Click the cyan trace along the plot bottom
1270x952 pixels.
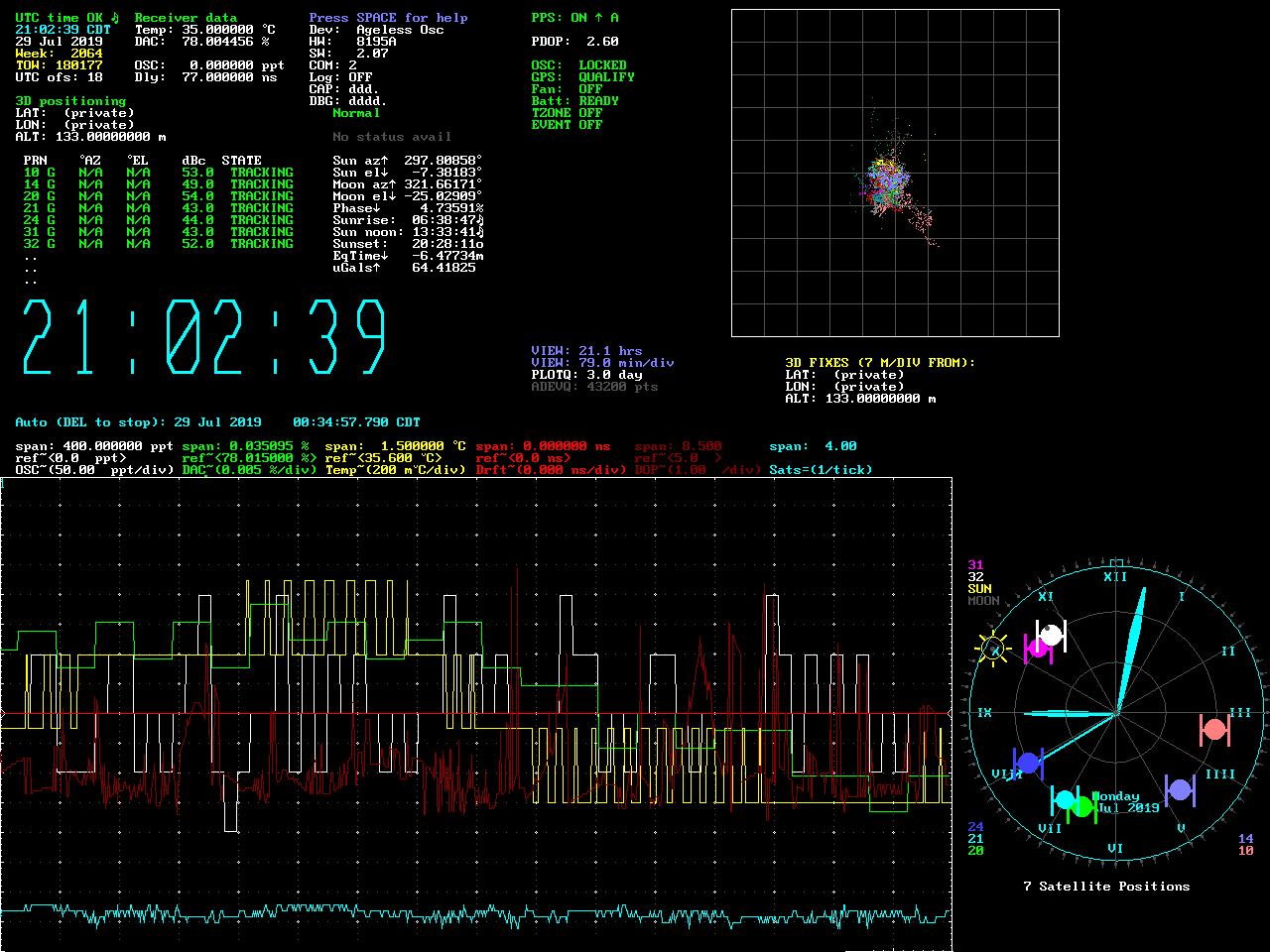point(476,914)
